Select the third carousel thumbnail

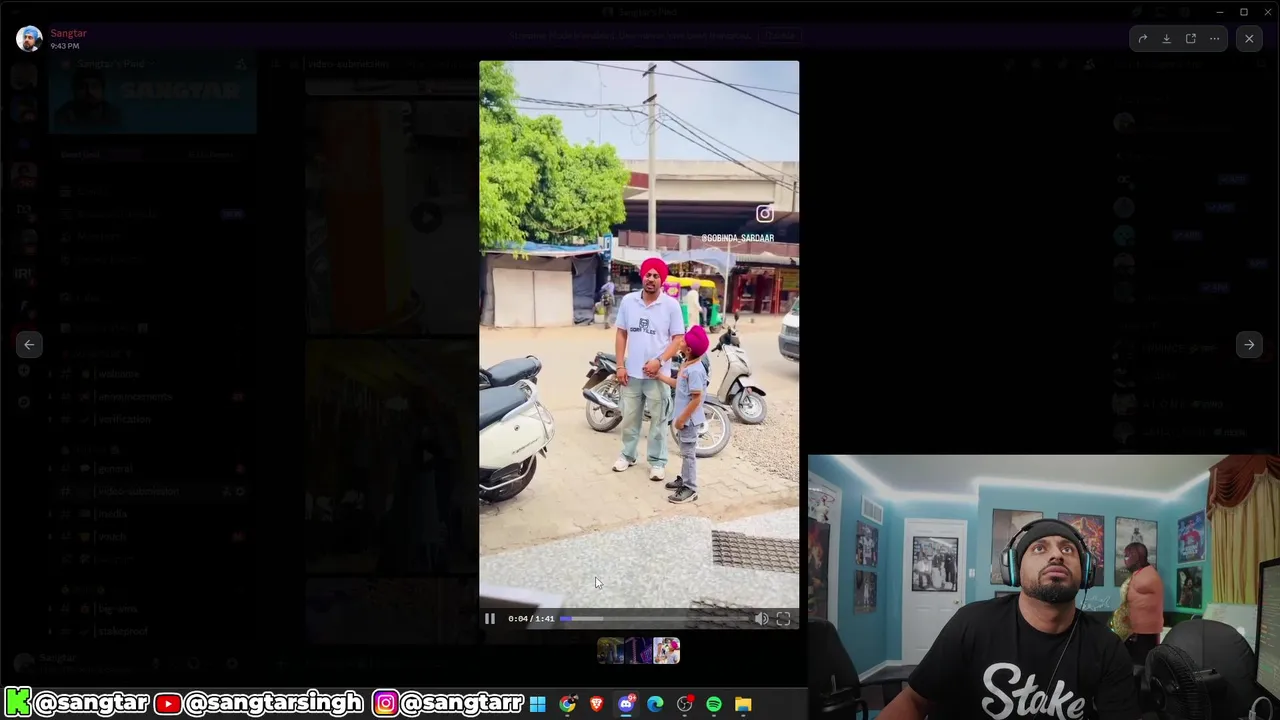point(666,651)
